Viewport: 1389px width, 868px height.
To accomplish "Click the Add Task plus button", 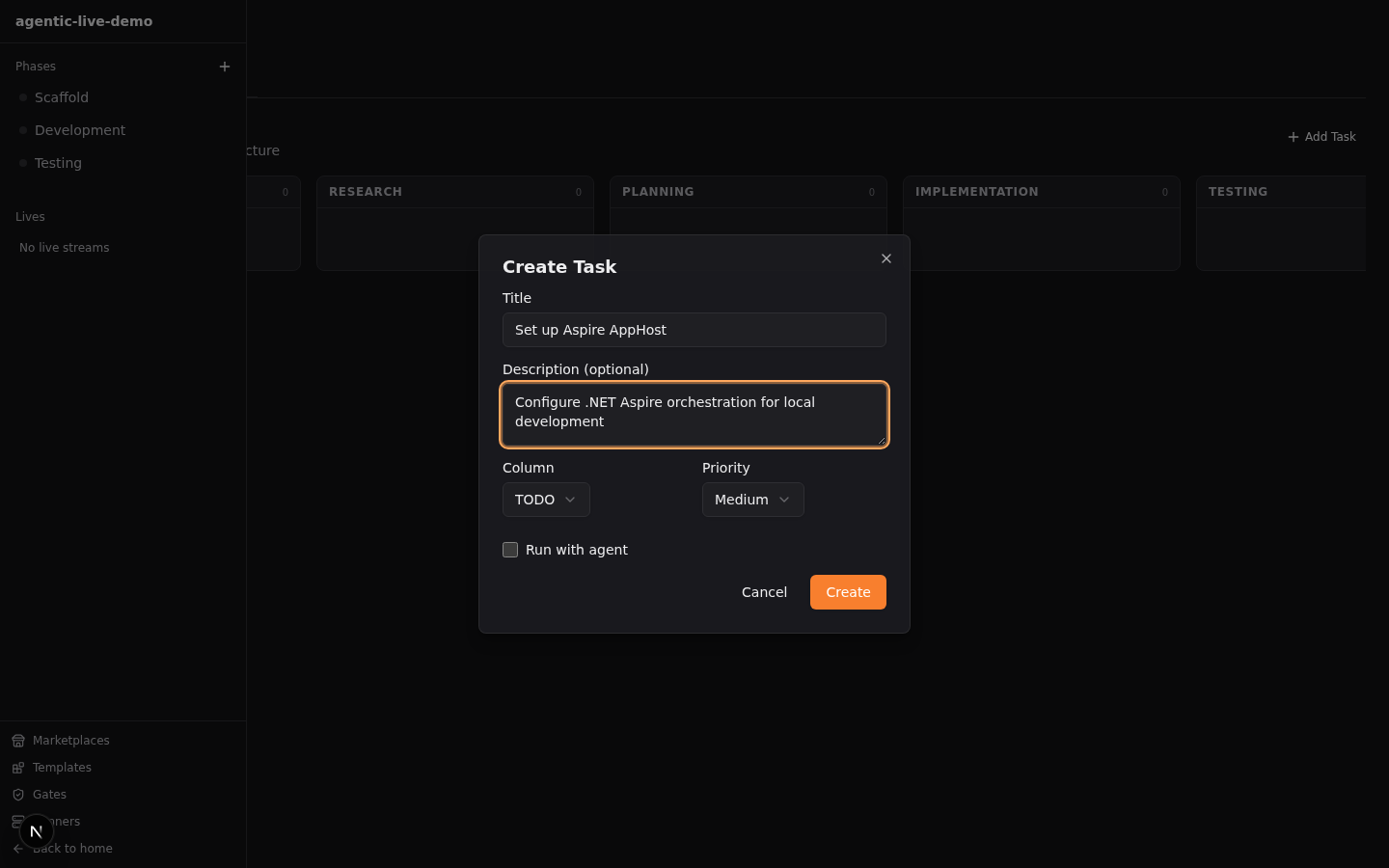I will point(1321,137).
